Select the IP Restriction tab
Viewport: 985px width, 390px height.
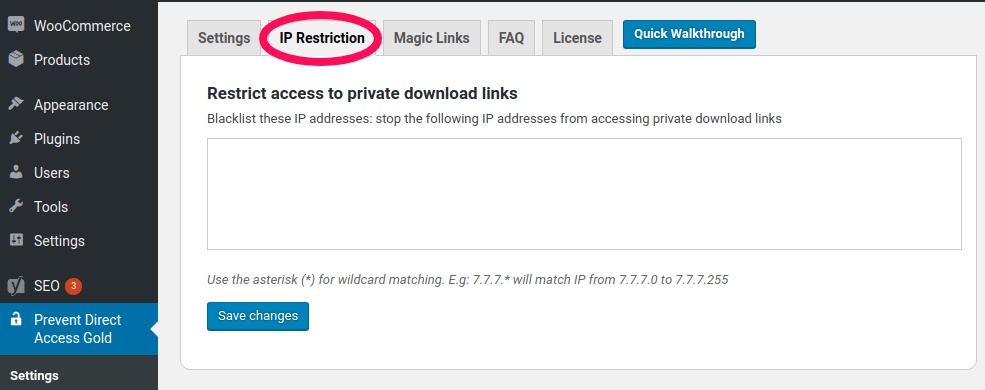(x=322, y=38)
